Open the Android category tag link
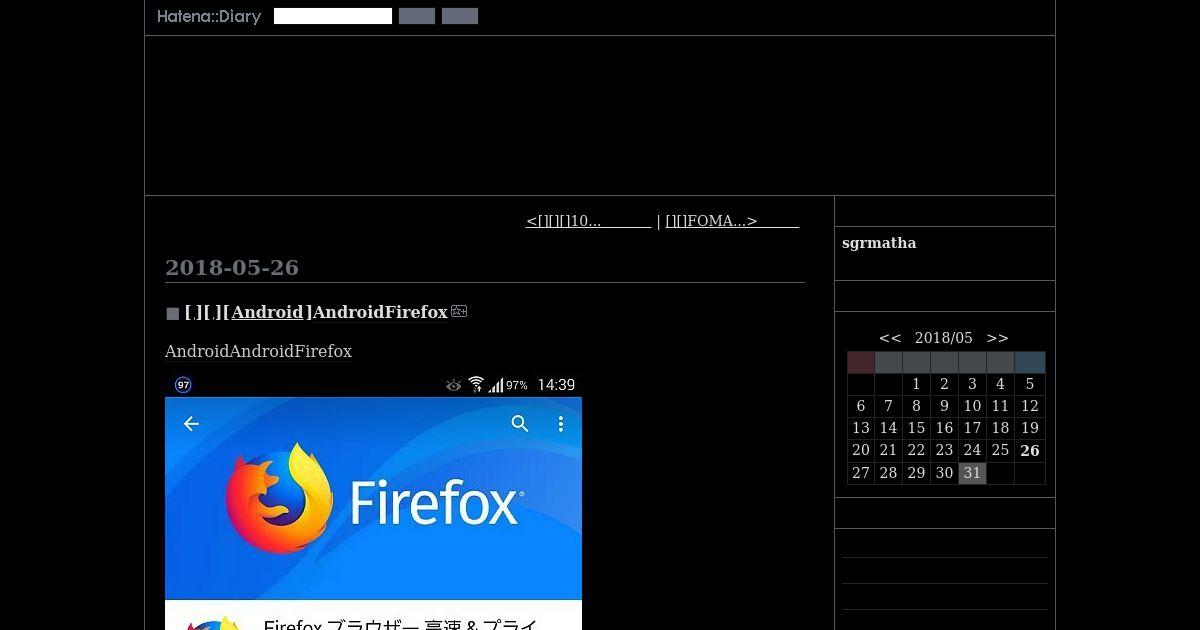 [267, 312]
